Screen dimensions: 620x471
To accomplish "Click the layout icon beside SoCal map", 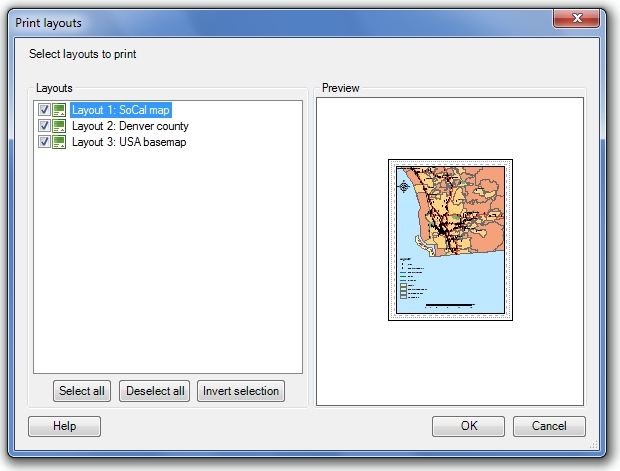I will [x=60, y=110].
